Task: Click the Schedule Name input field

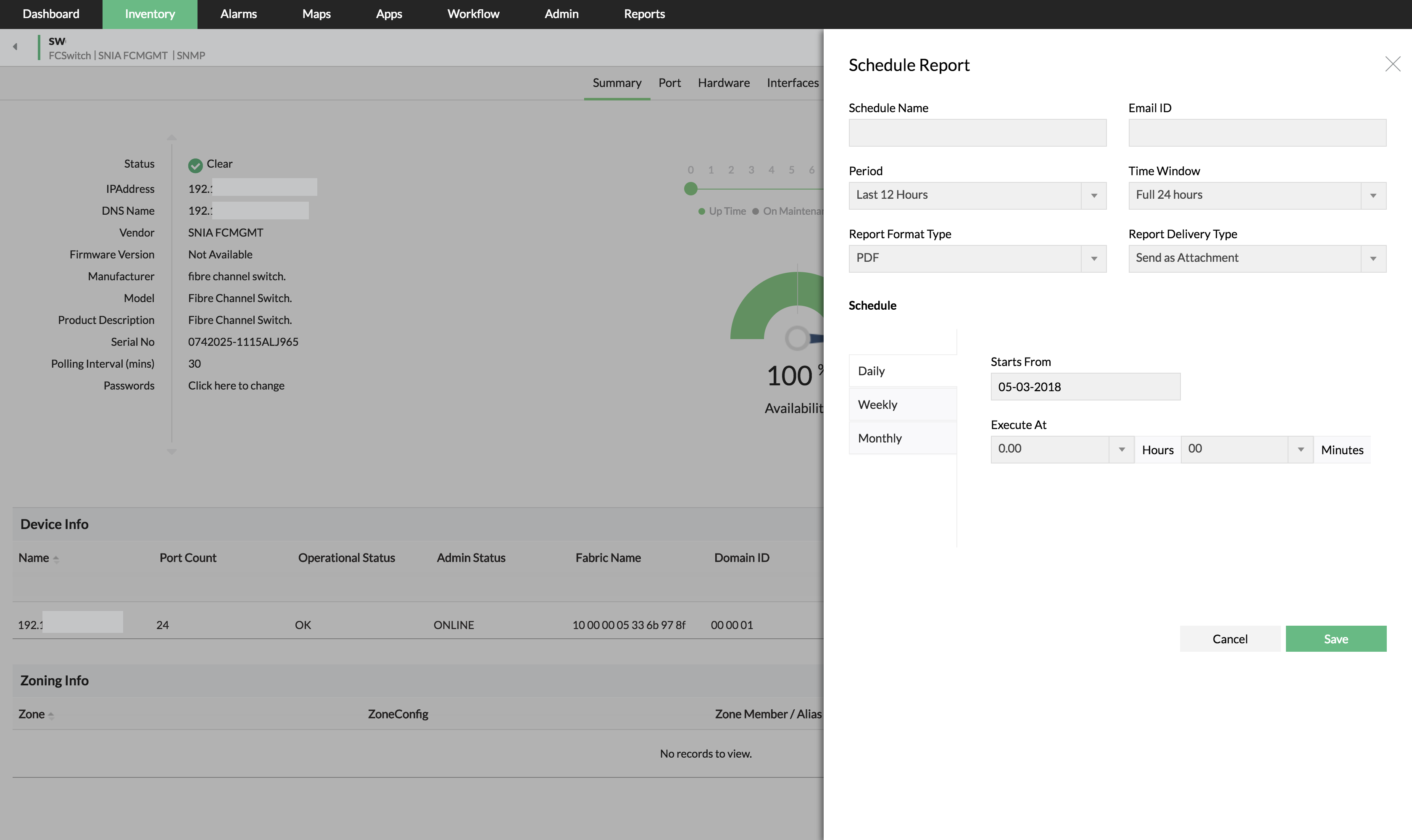Action: (977, 132)
